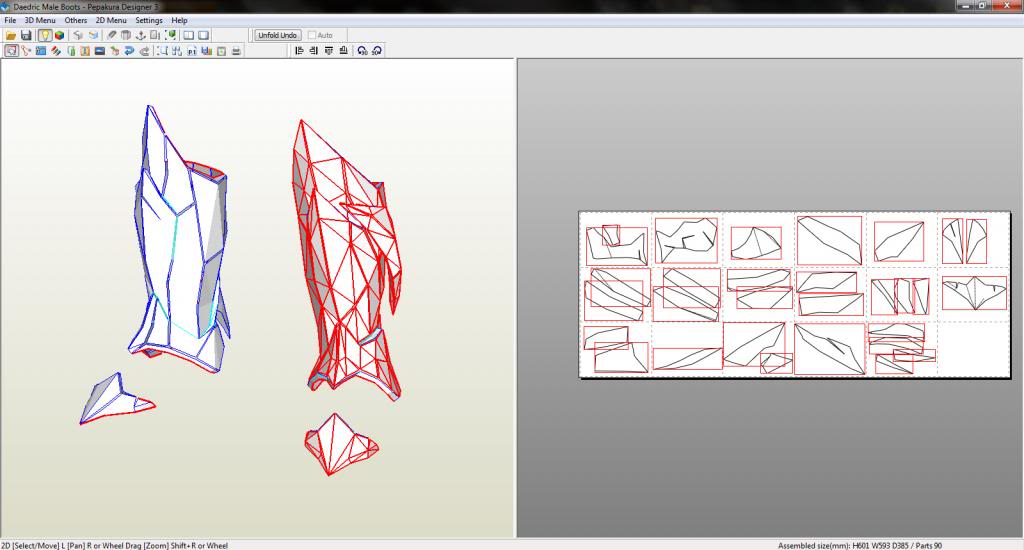Open the 2D Menu
The width and height of the screenshot is (1024, 550).
[x=111, y=20]
